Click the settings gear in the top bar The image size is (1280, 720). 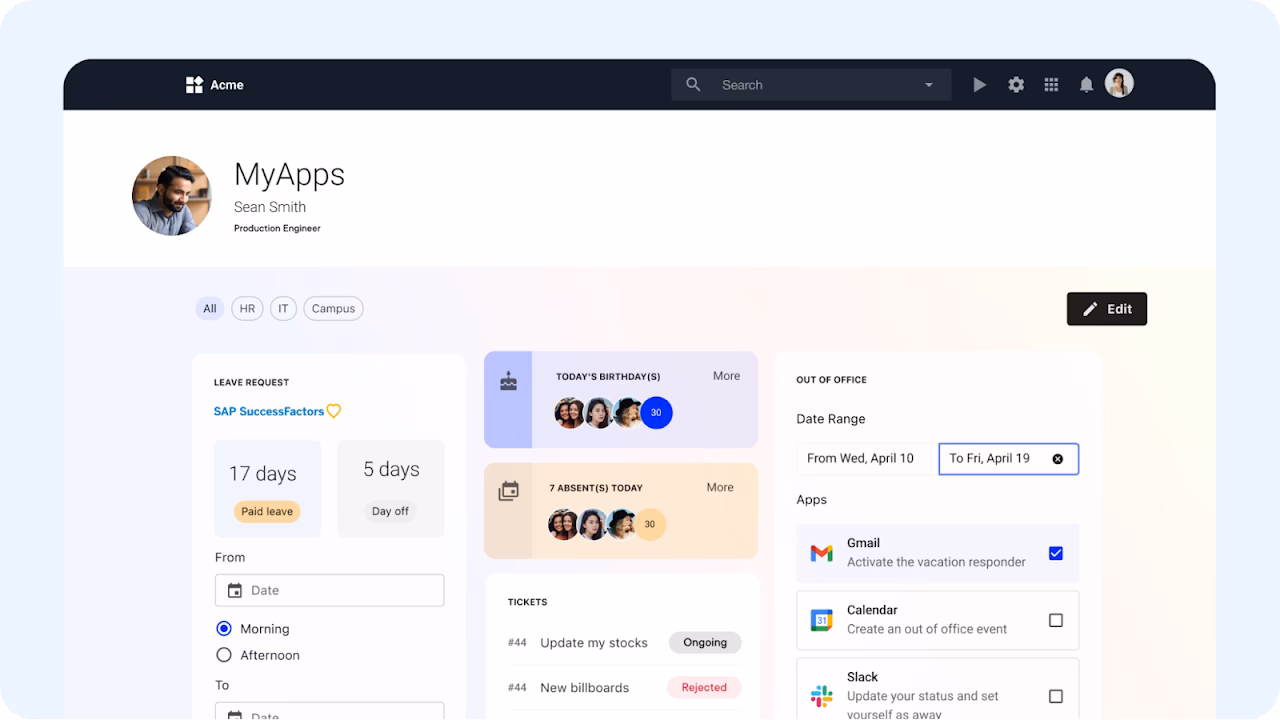coord(1016,84)
